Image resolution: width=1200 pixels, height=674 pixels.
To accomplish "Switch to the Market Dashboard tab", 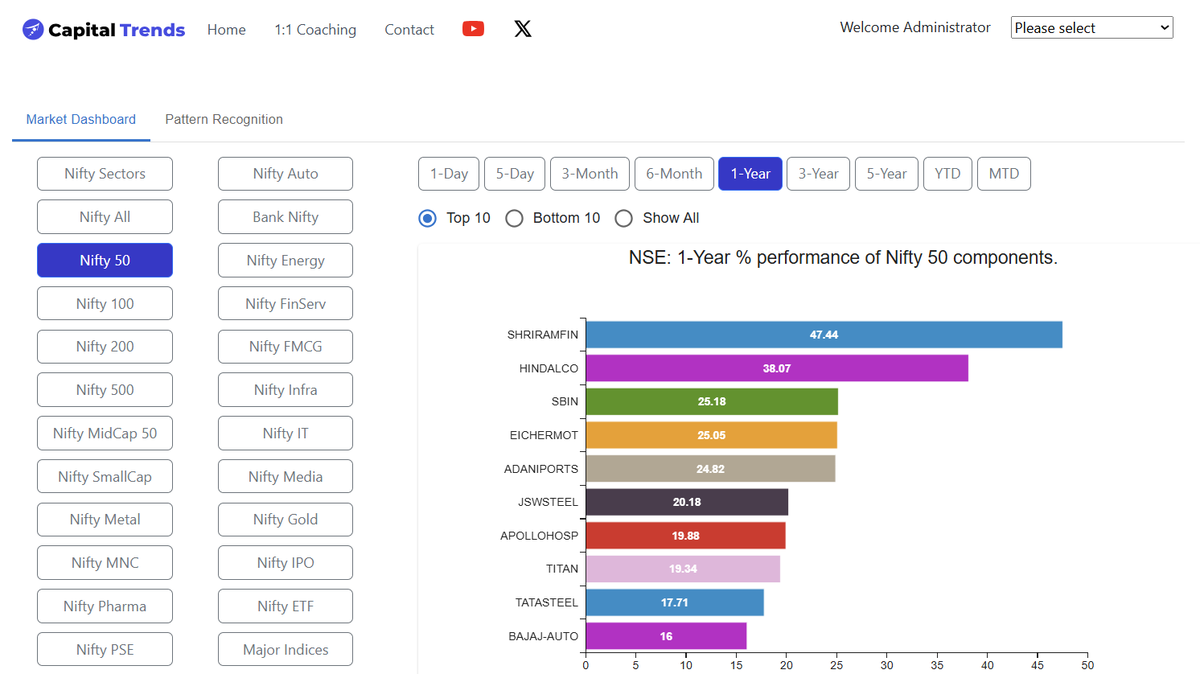I will point(81,119).
